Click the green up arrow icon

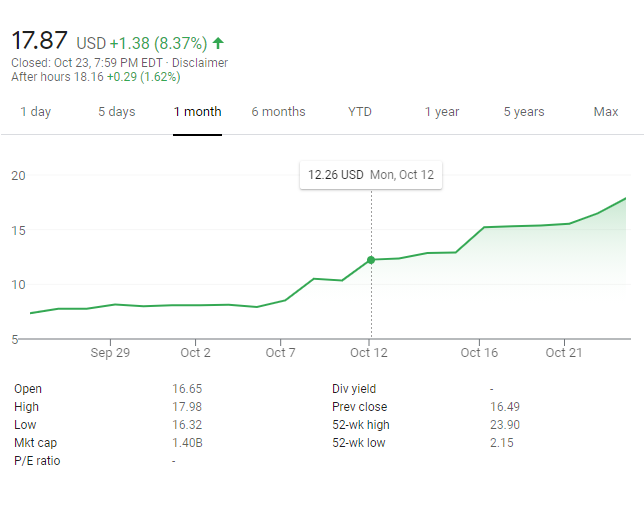pos(219,43)
